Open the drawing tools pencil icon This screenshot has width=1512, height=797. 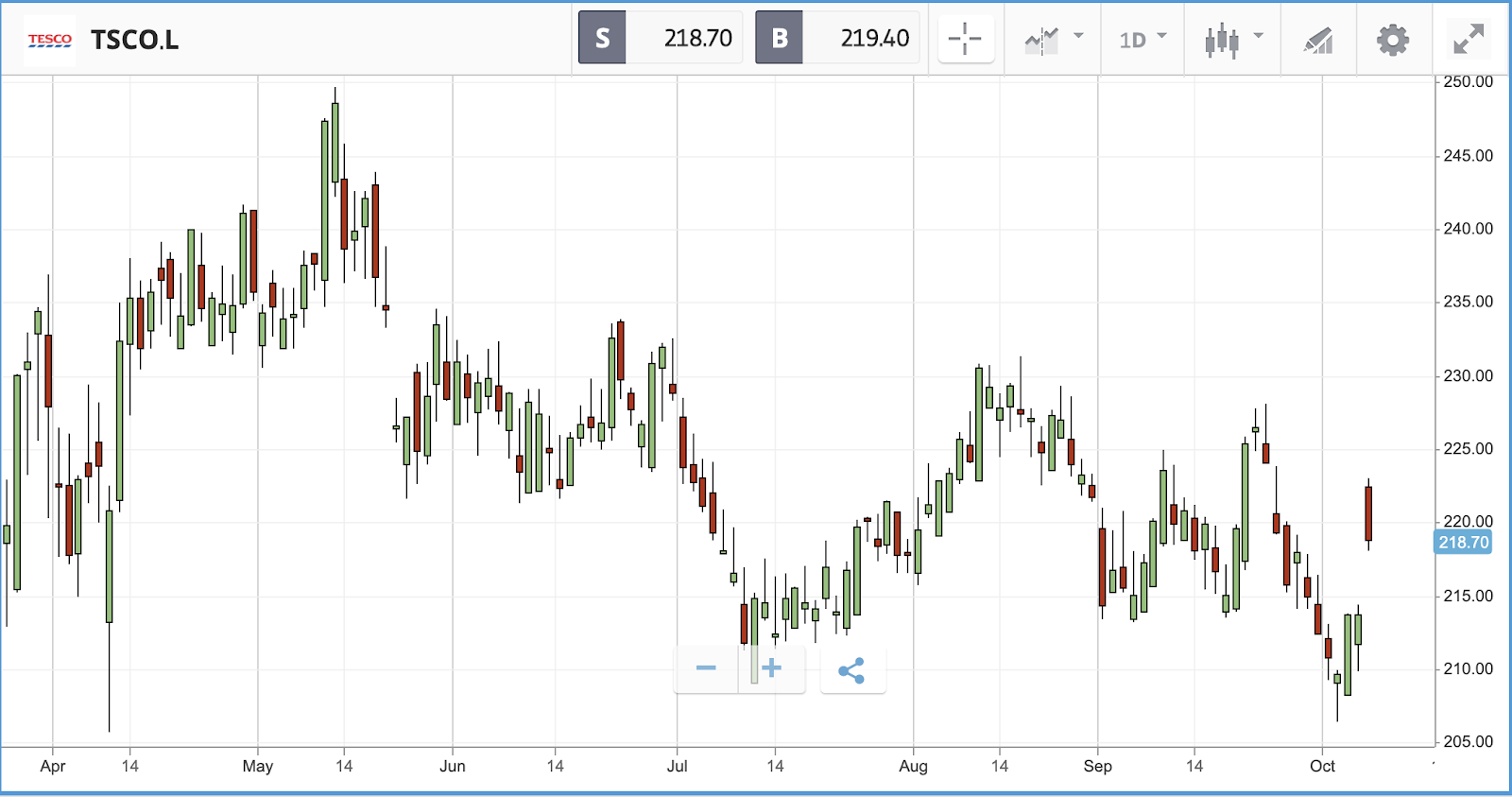[1318, 40]
